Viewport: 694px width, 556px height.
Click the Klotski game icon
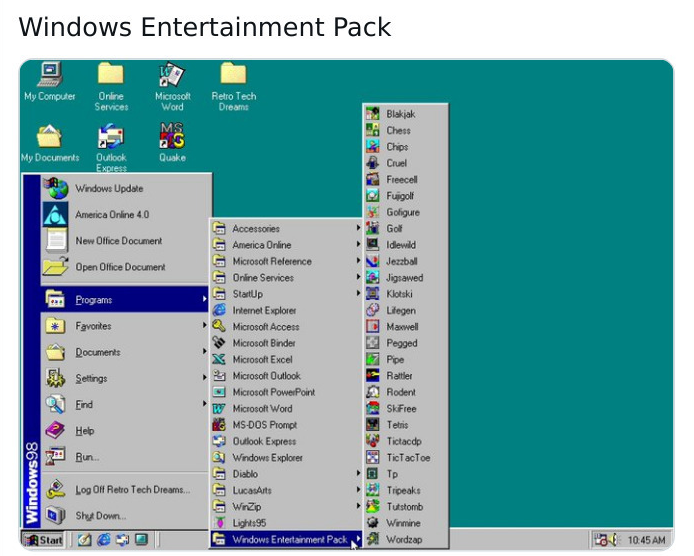373,294
